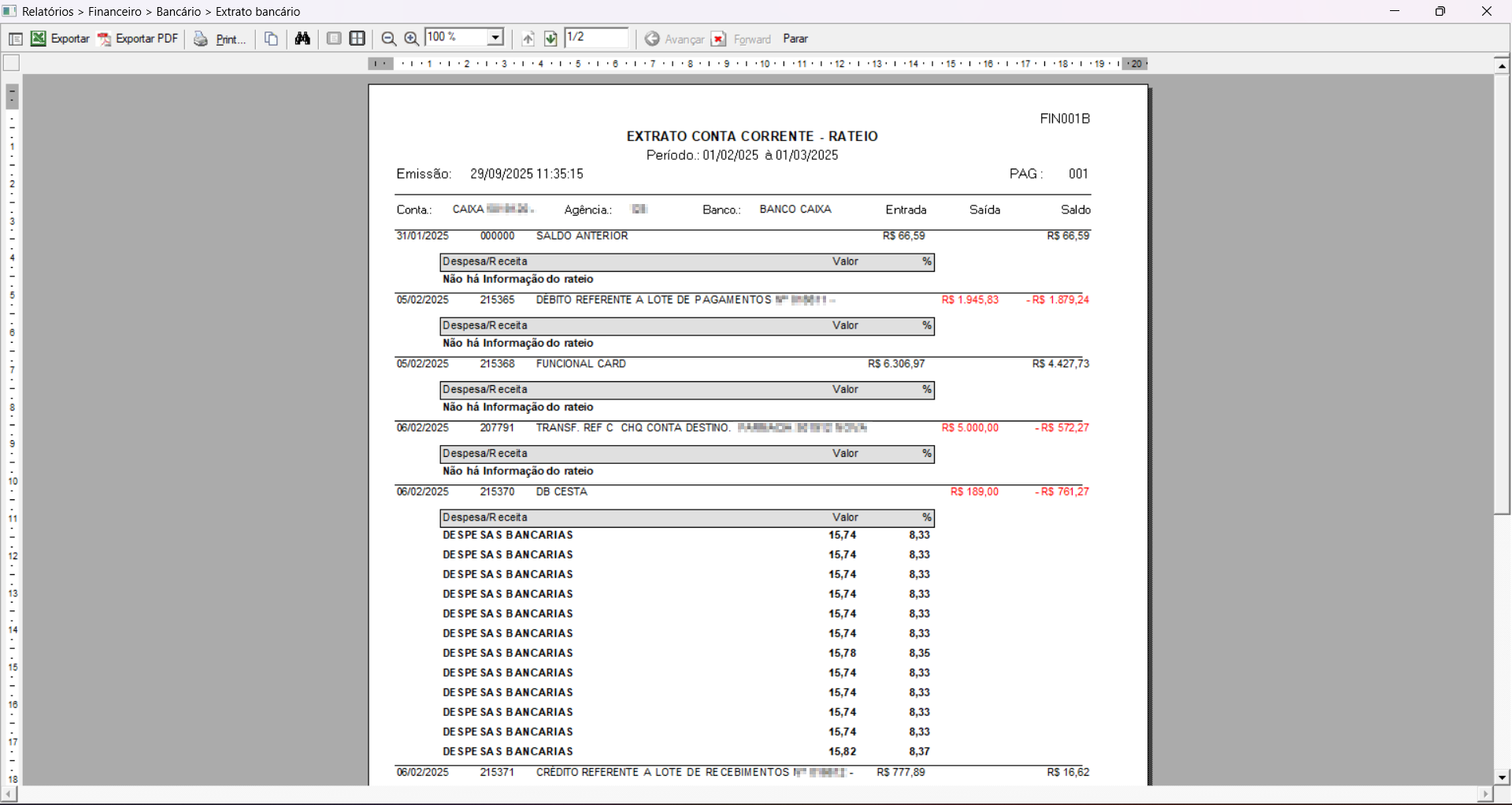Viewport: 1512px width, 805px height.
Task: Go to the previous page arrow icon
Action: pyautogui.click(x=528, y=39)
